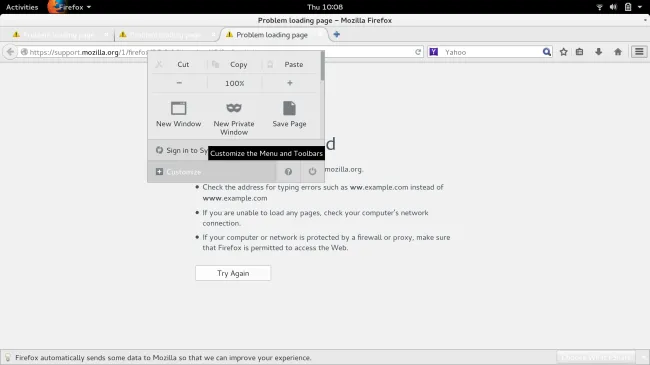Reset zoom by clicking 100%
This screenshot has width=650, height=365.
(x=235, y=83)
